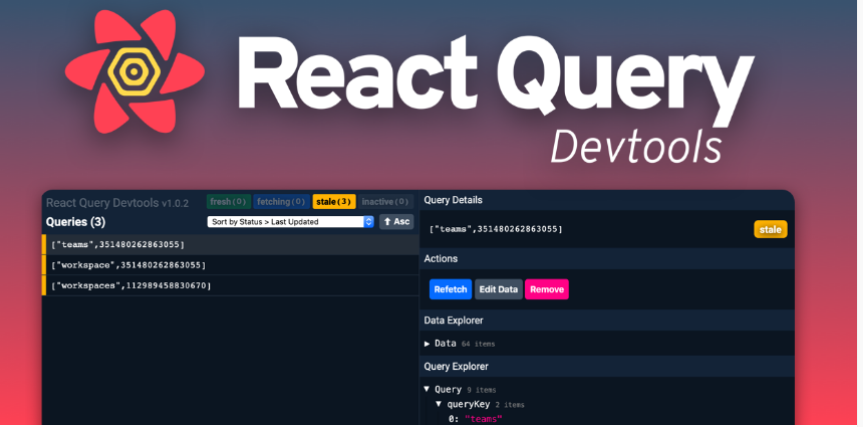The image size is (863, 427).
Task: Click the Query Details key text
Action: pos(496,229)
